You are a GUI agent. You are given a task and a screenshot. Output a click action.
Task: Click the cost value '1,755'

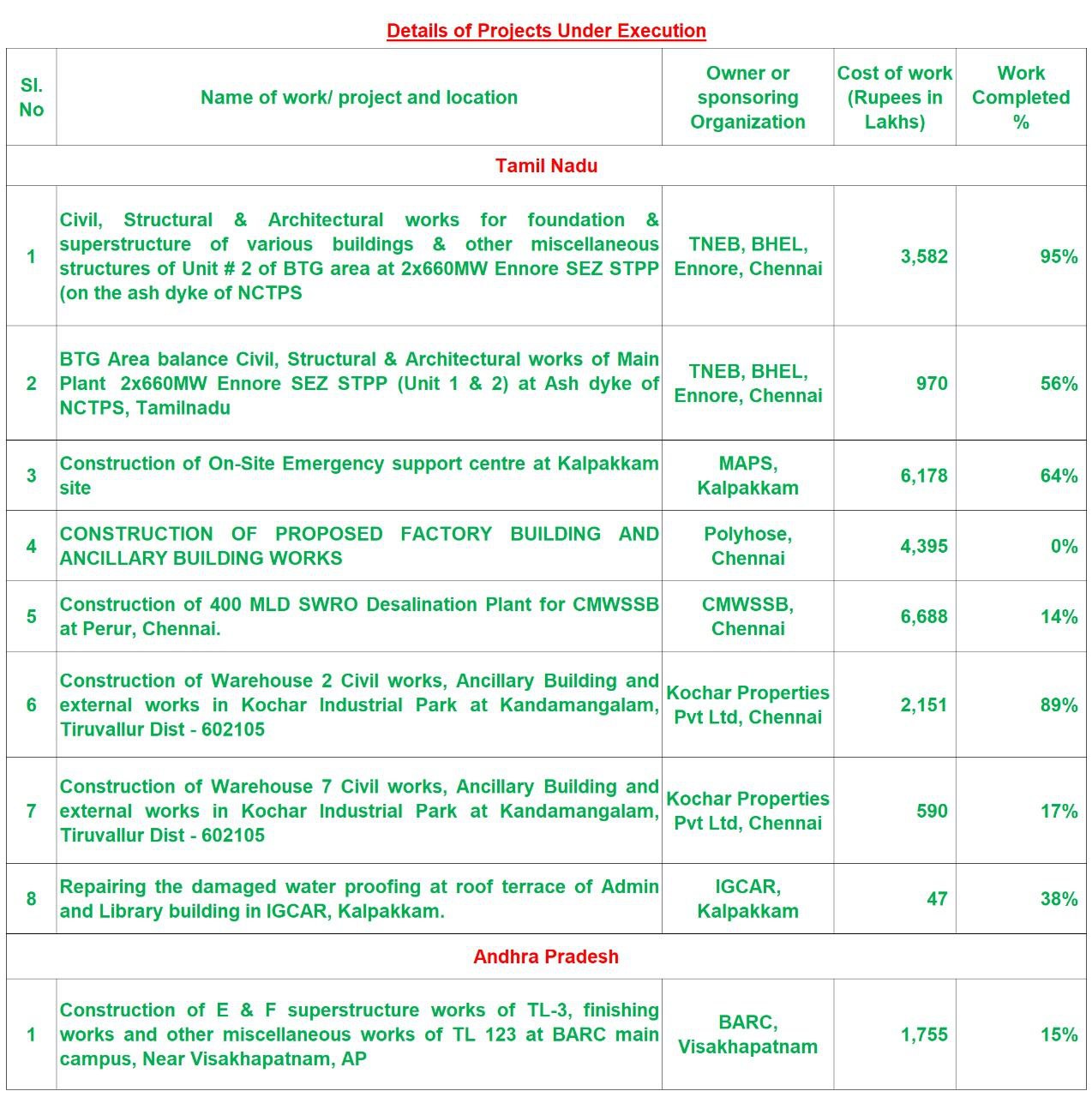click(924, 1034)
